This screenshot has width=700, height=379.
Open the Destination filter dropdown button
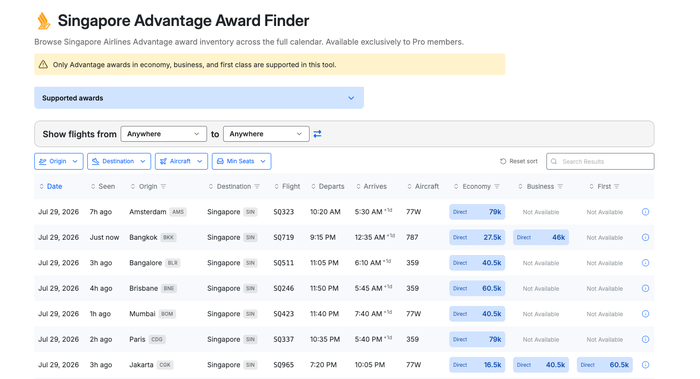tap(119, 161)
